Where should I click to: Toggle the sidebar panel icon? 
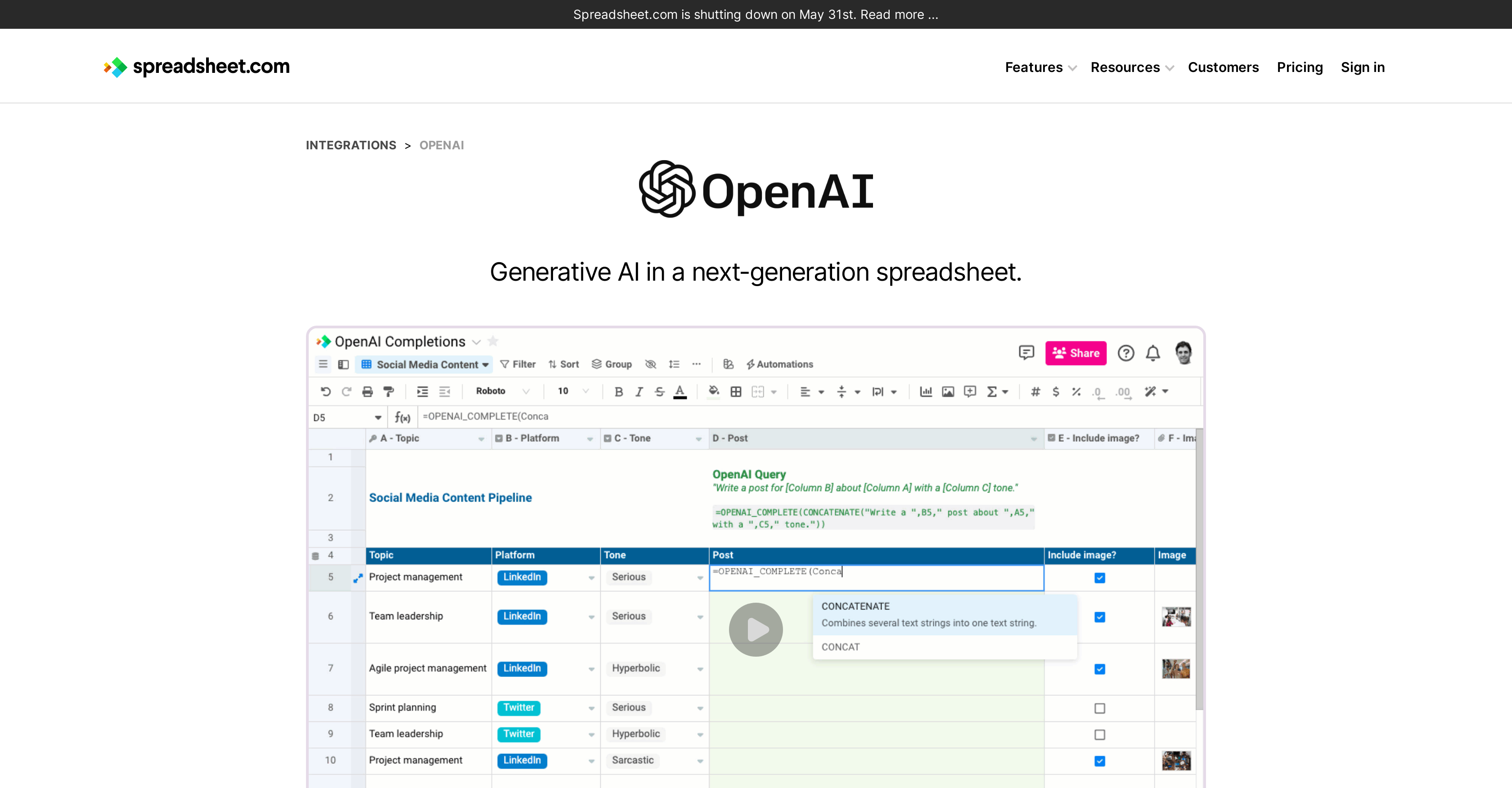click(x=344, y=364)
